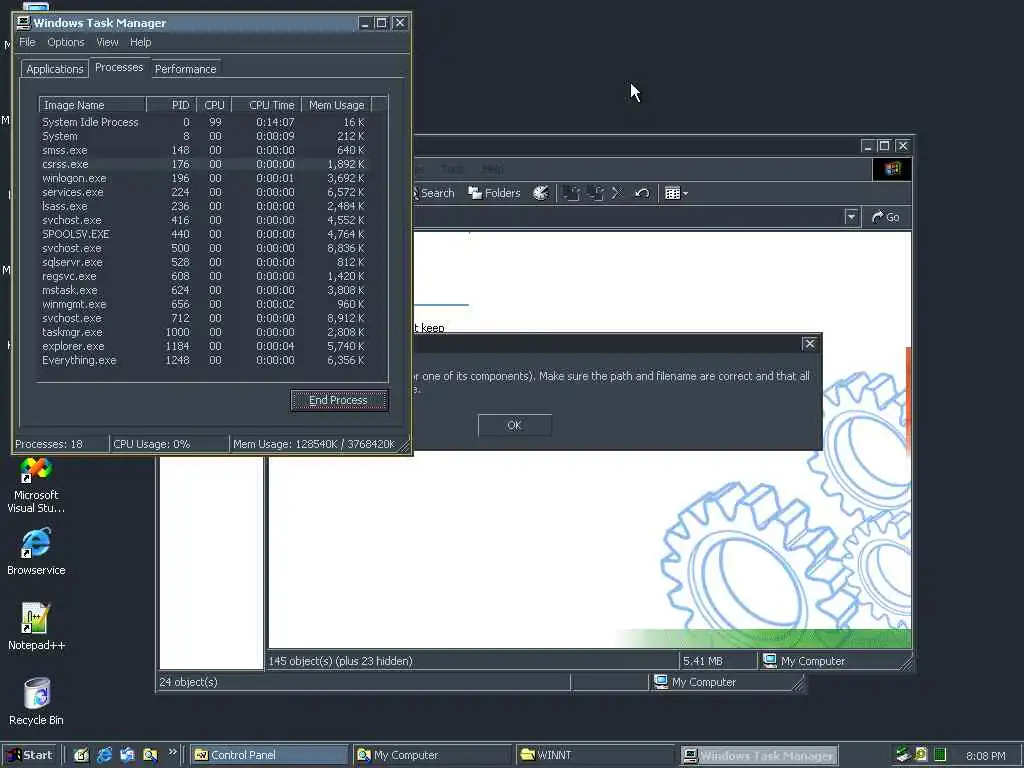Viewport: 1024px width, 768px height.
Task: Open the Help menu in Task Manager
Action: [x=140, y=42]
